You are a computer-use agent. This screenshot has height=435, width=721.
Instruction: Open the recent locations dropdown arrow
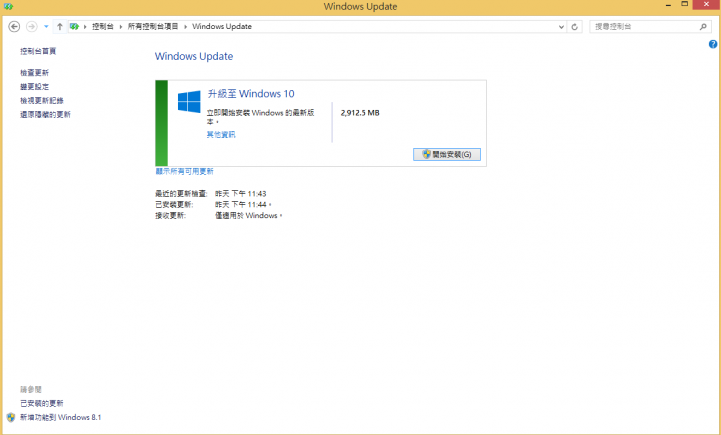[x=46, y=27]
